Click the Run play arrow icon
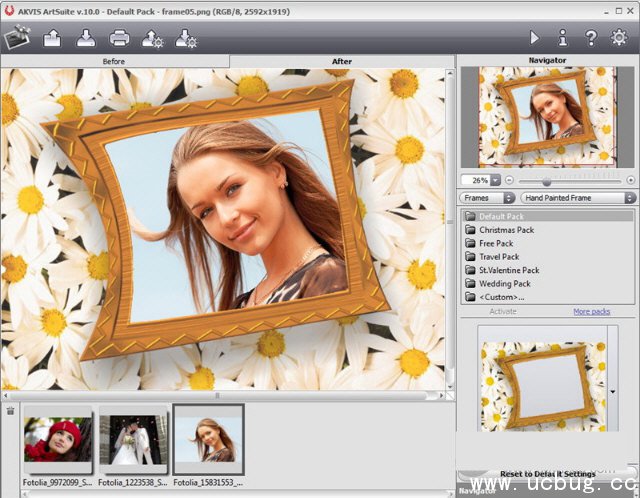The width and height of the screenshot is (640, 498). (534, 38)
